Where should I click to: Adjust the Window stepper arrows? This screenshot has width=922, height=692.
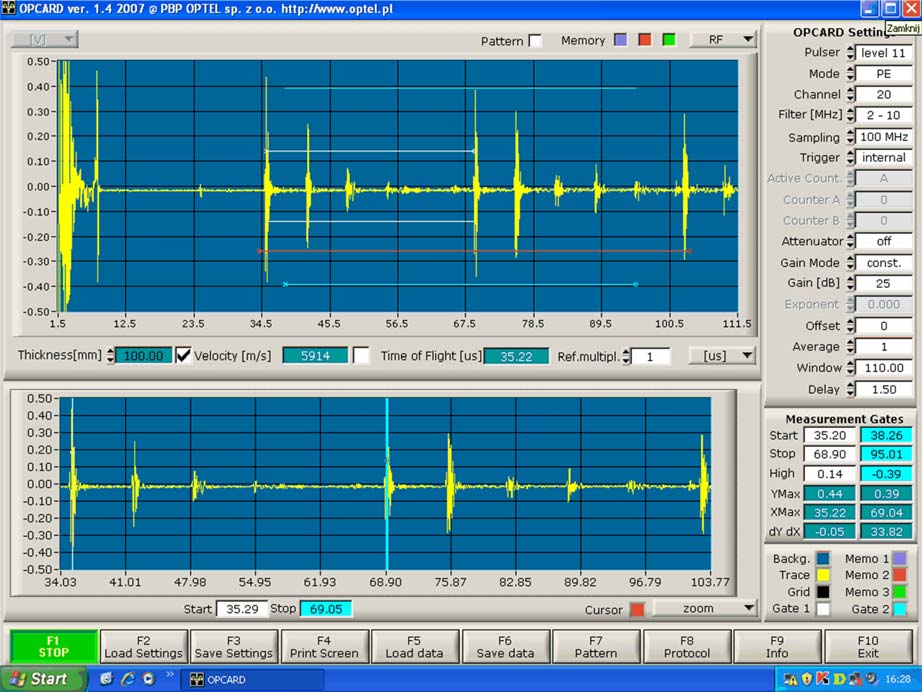[x=850, y=368]
